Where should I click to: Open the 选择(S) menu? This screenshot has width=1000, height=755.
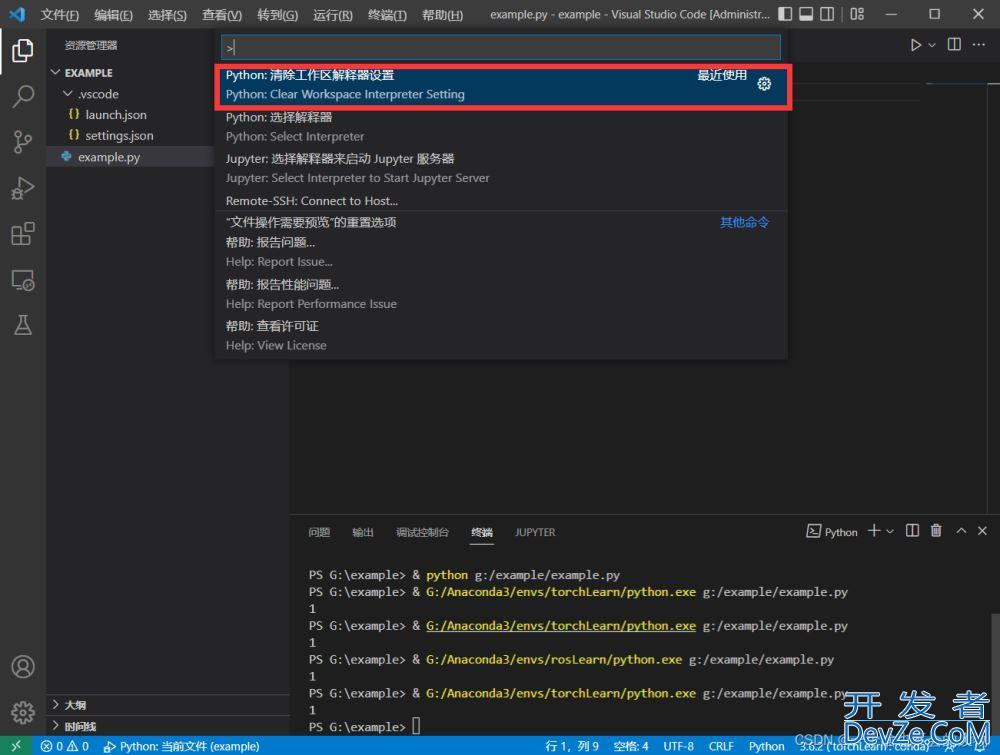point(167,15)
